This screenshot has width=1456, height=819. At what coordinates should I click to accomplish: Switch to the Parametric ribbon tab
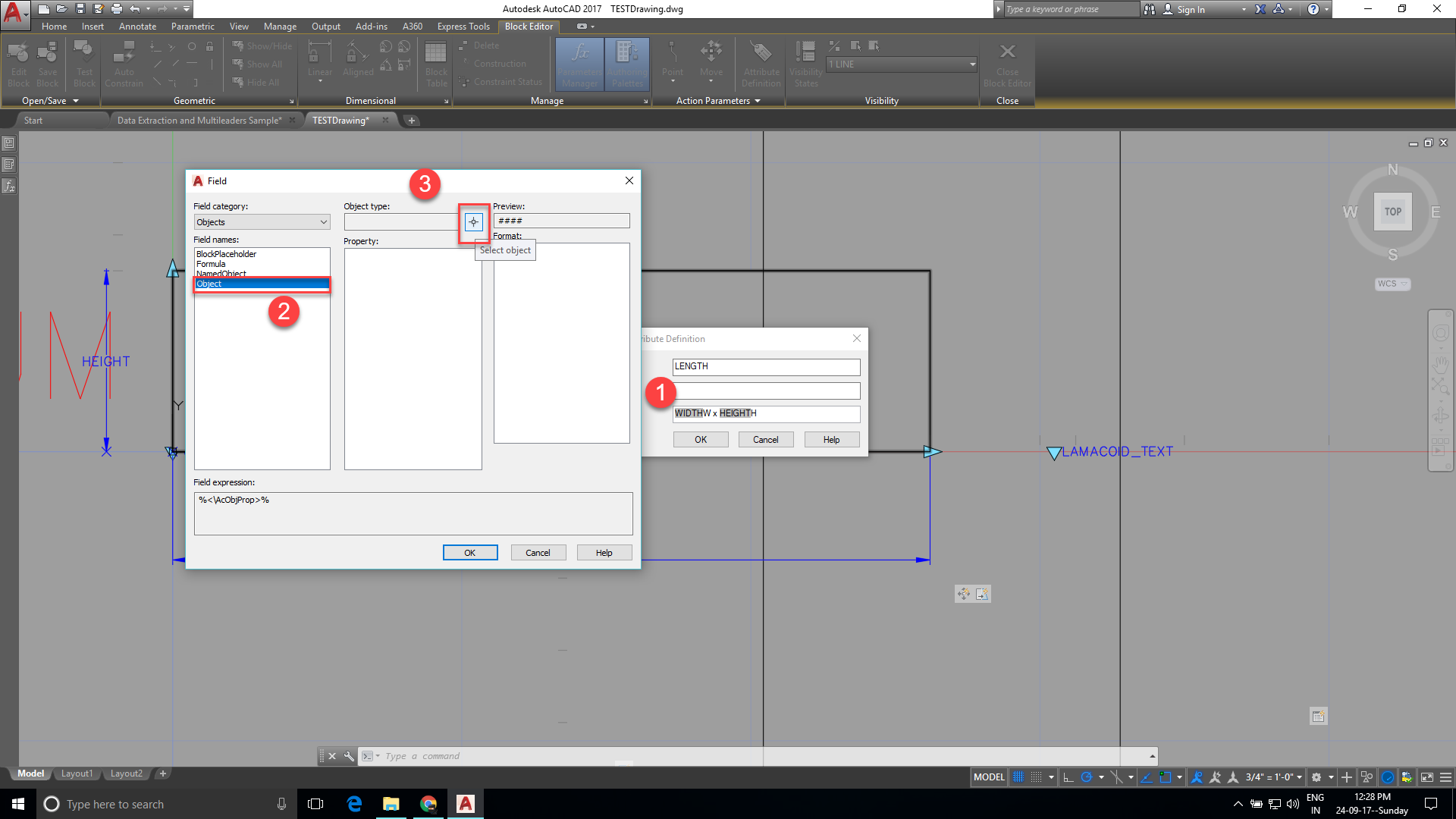pyautogui.click(x=193, y=27)
